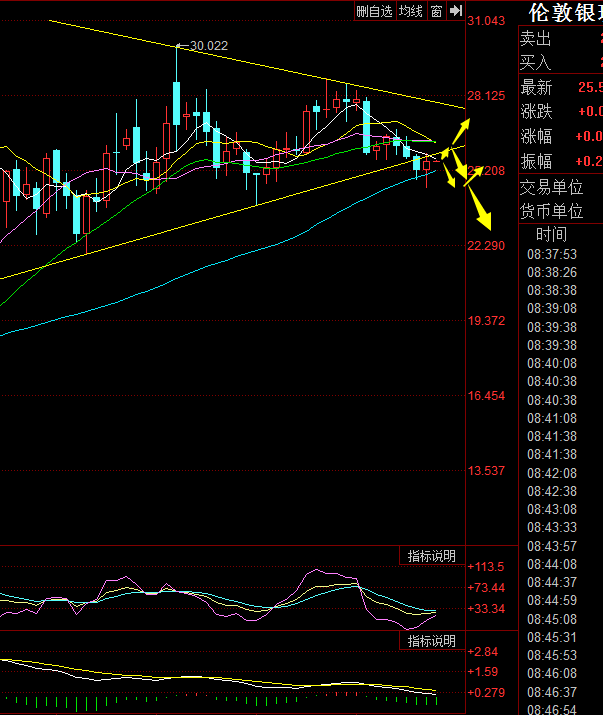
Task: Click the 31.043 price axis value
Action: (x=486, y=21)
